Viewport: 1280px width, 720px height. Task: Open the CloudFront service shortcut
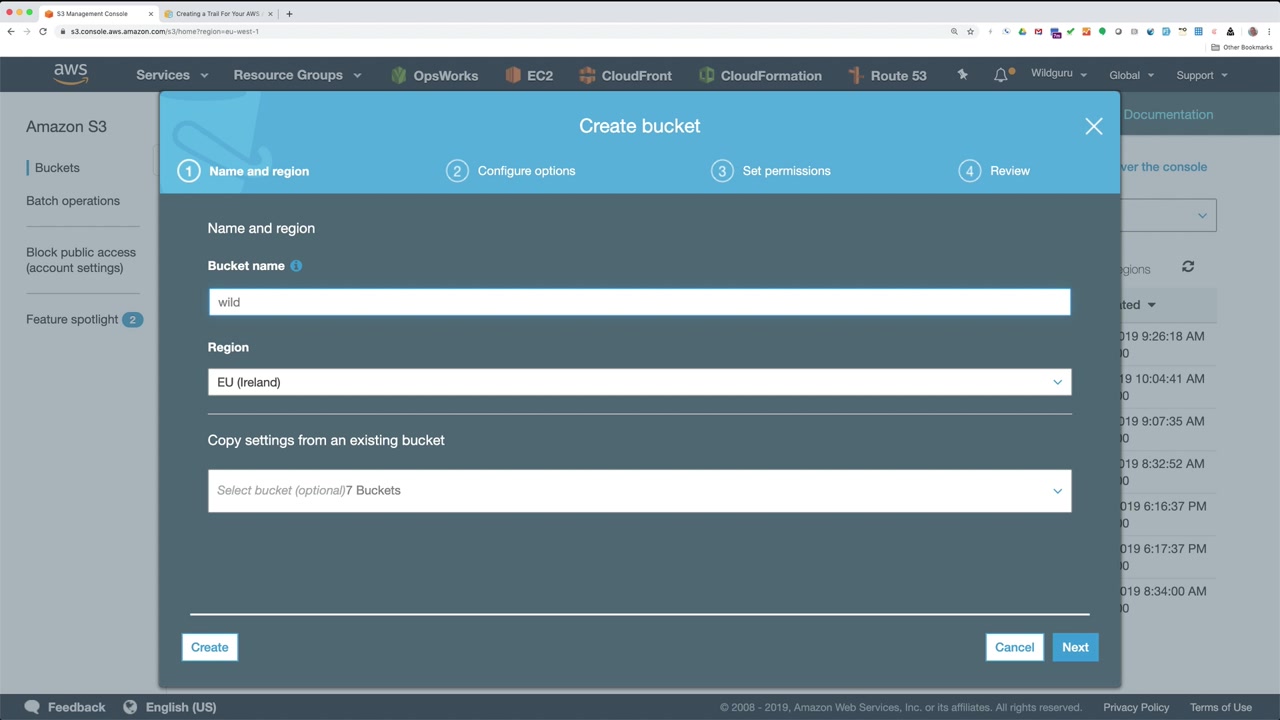(625, 75)
